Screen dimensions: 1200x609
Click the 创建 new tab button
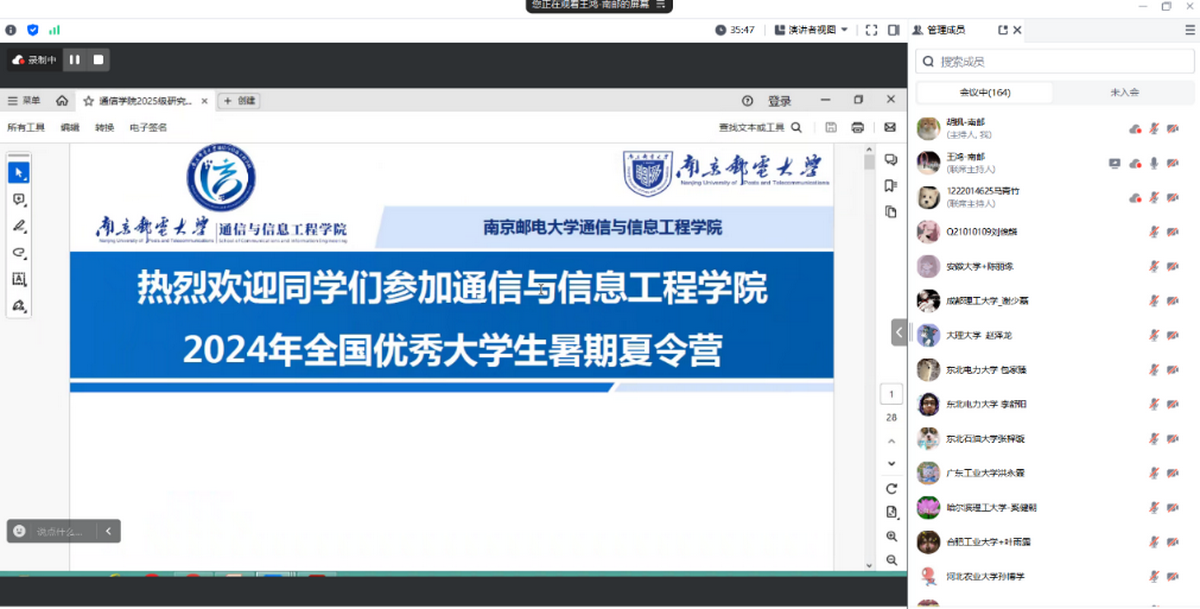[239, 101]
